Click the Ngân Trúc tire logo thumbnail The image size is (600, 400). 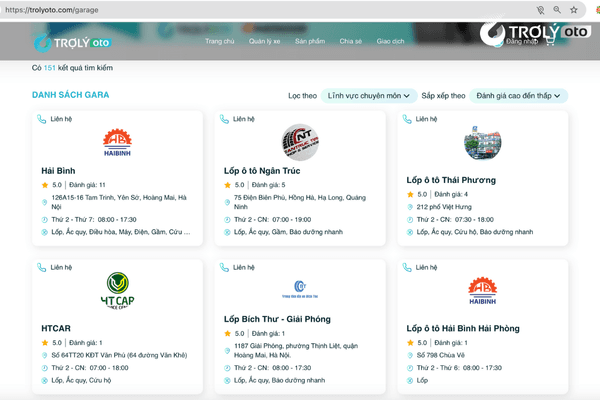300,142
